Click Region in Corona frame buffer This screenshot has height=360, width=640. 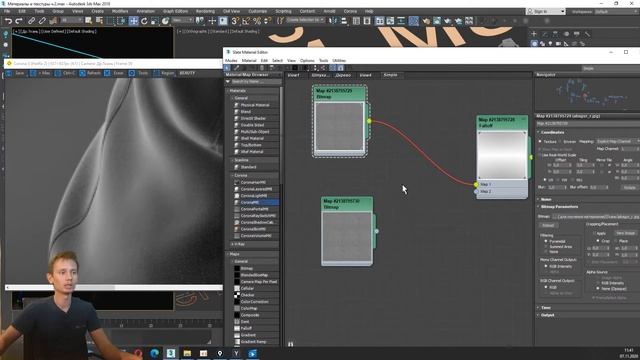point(164,73)
